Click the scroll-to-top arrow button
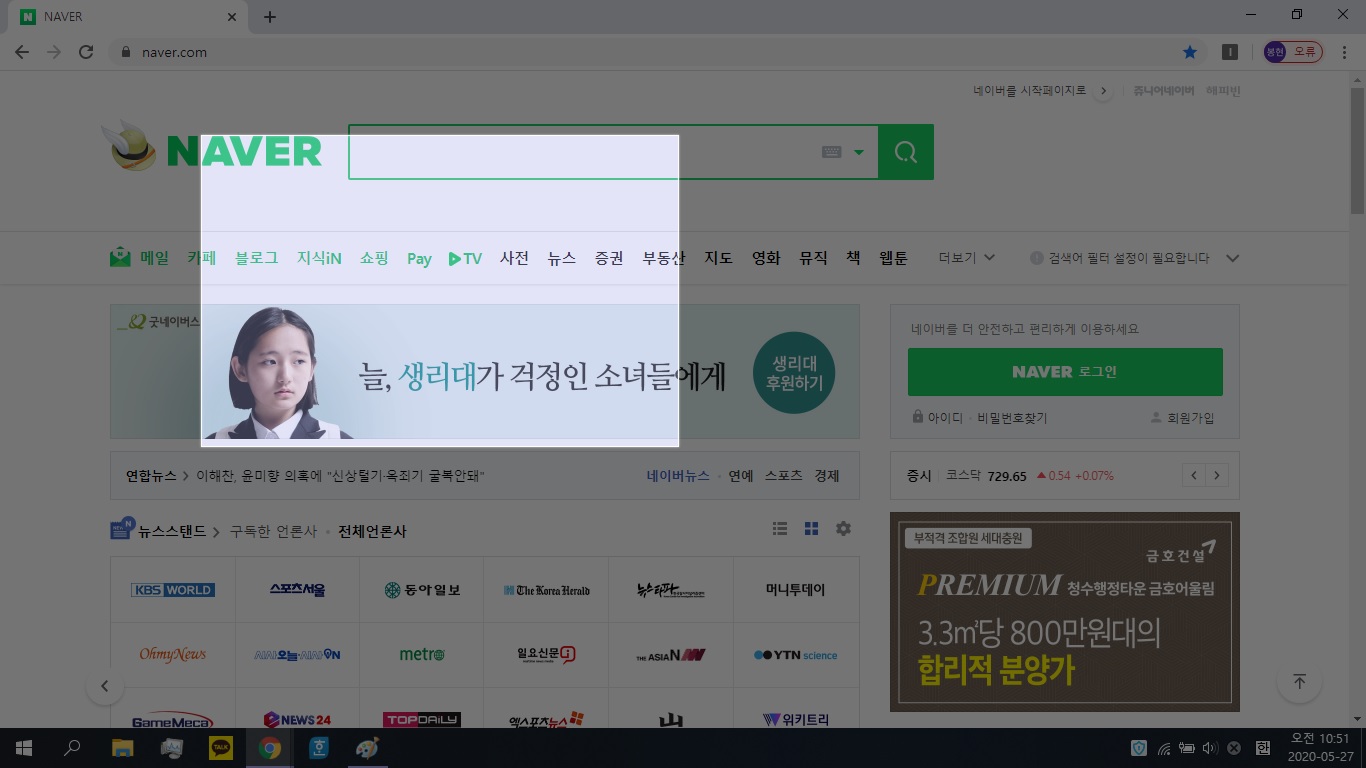 pyautogui.click(x=1299, y=682)
